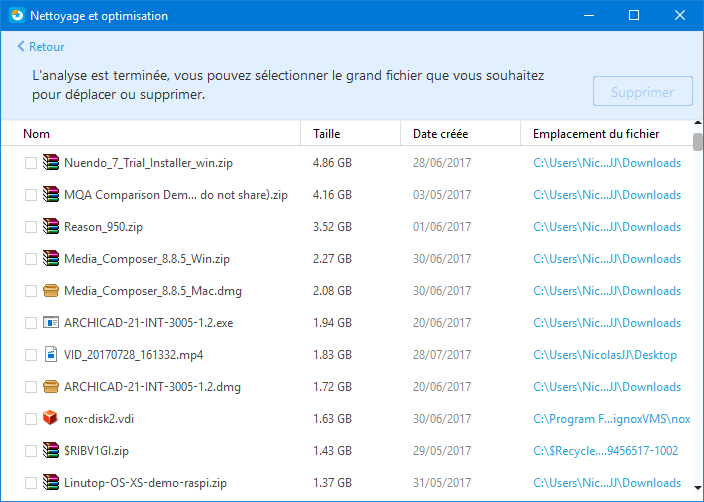Click the archive icon beside Media_Composer_8.8.5_Win.zip

pyautogui.click(x=51, y=258)
